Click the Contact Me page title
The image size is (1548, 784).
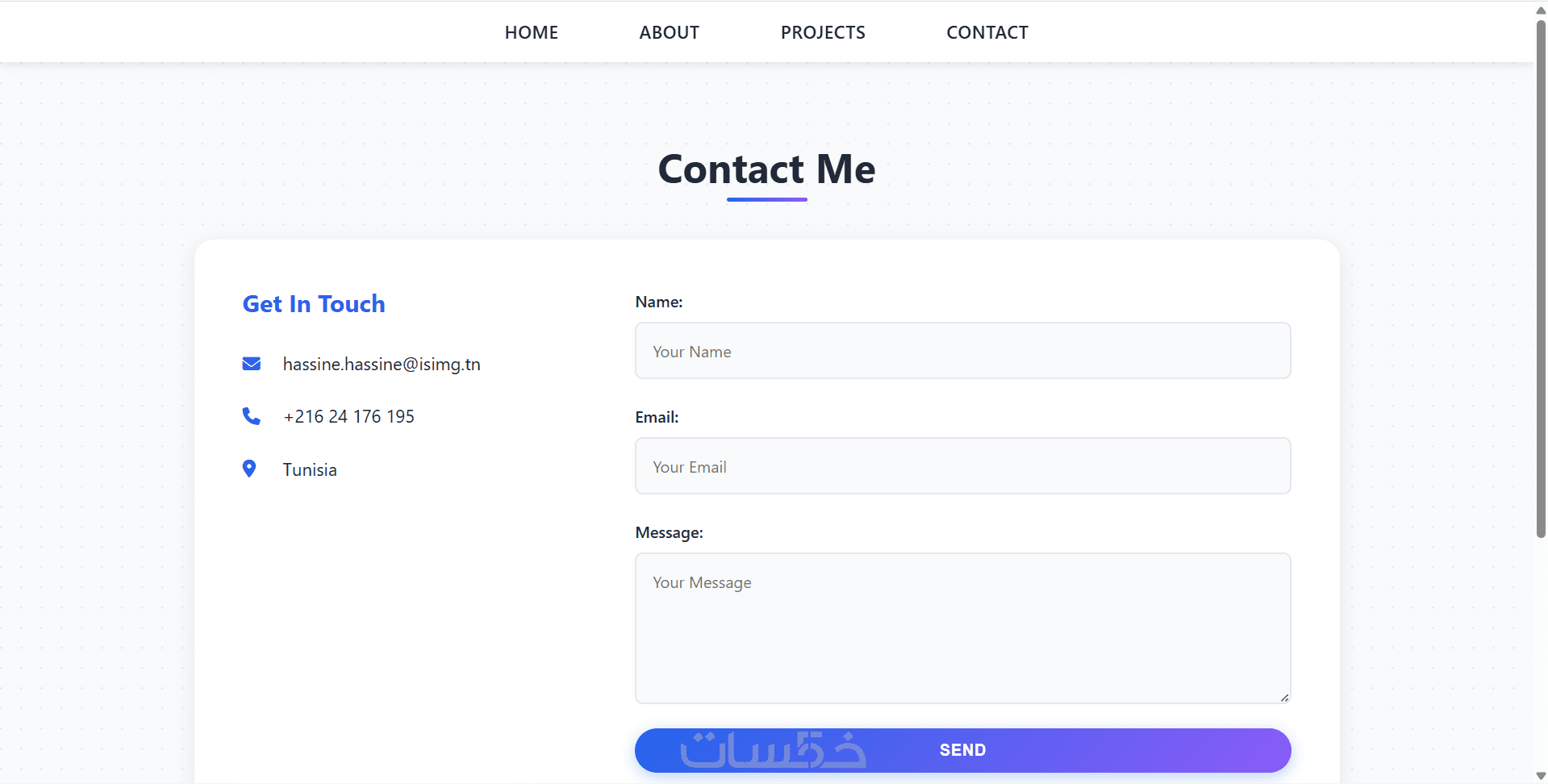click(766, 169)
